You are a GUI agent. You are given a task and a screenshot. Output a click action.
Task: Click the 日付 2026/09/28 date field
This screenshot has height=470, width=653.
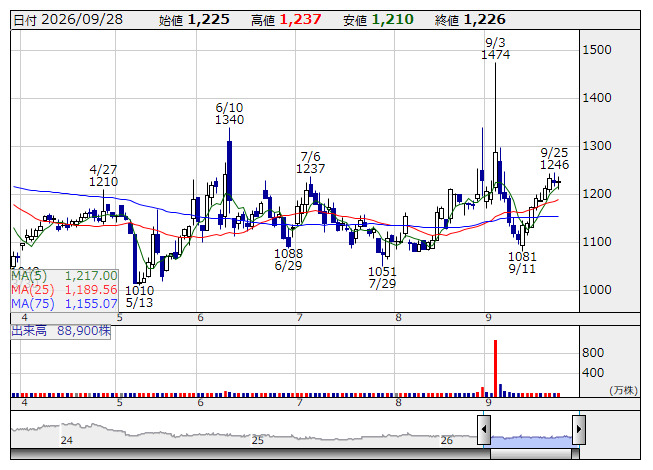click(x=68, y=20)
